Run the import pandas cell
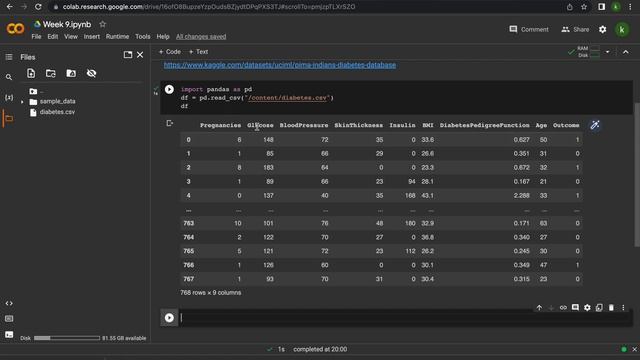 tap(169, 89)
